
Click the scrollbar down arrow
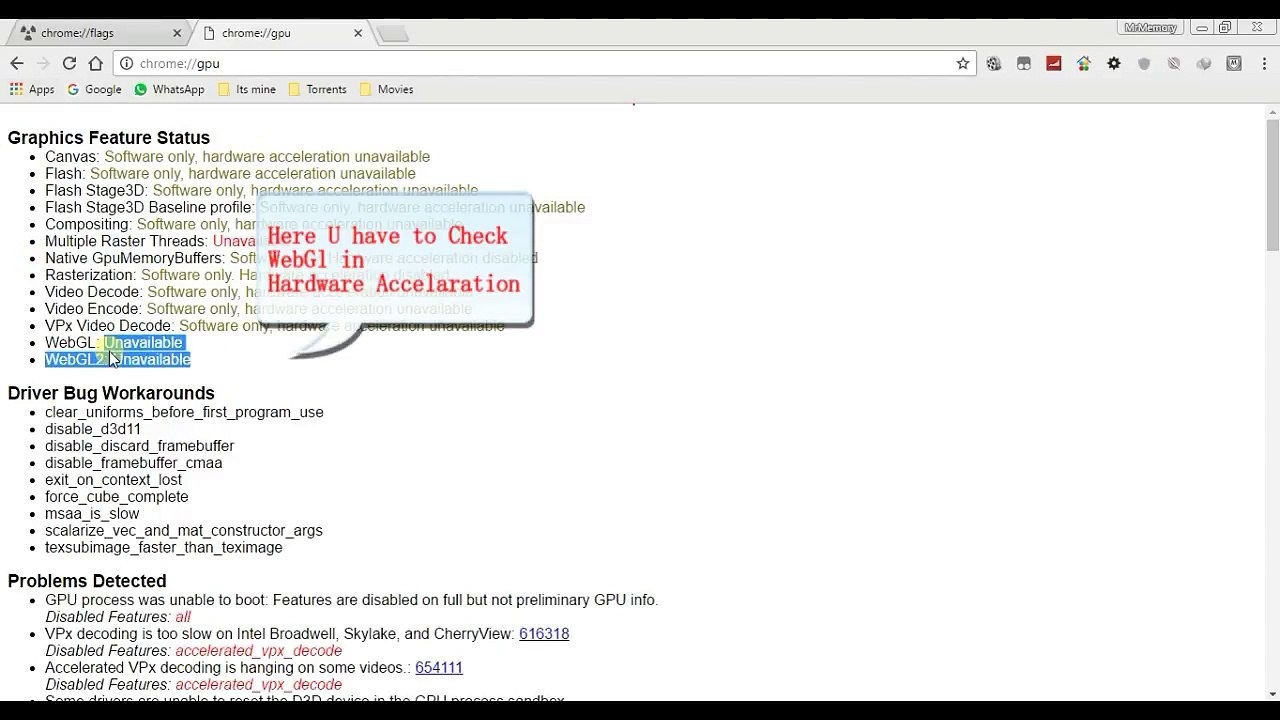pos(1272,693)
